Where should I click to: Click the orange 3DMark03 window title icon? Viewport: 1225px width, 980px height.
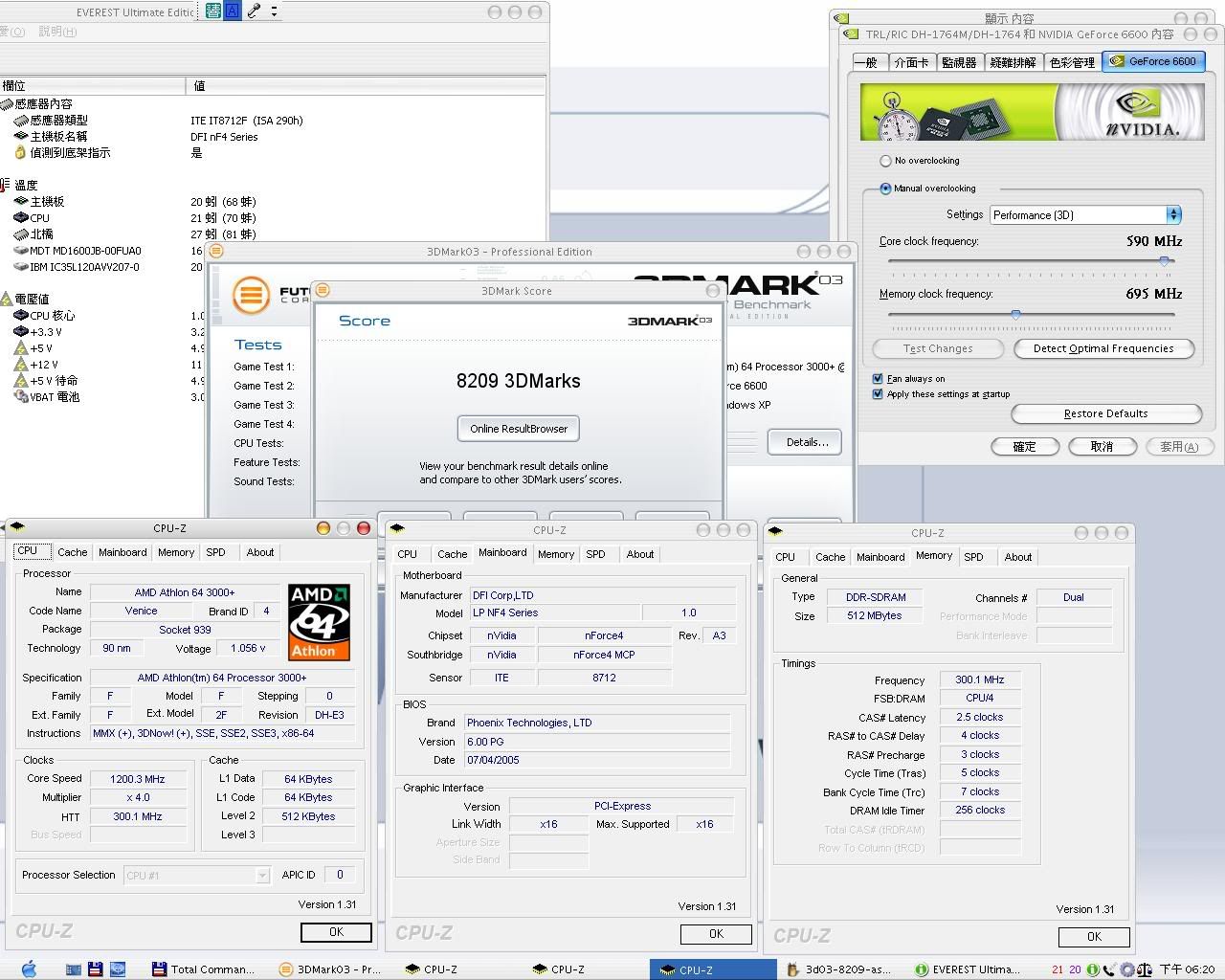[216, 252]
